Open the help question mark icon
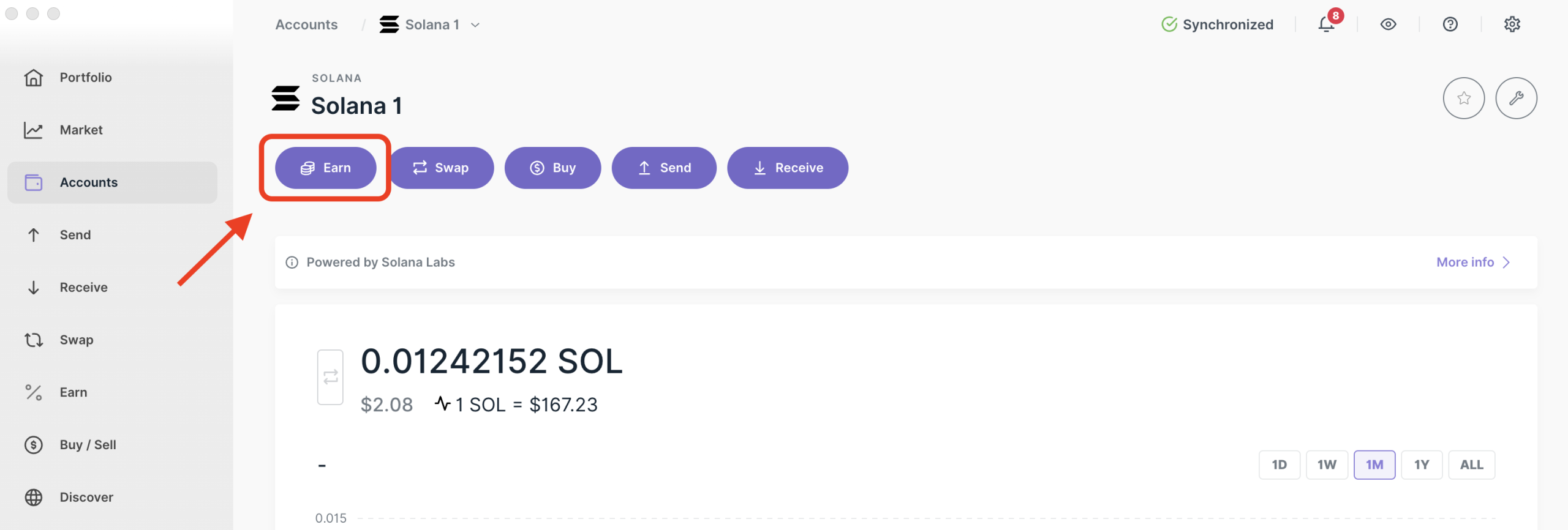Image resolution: width=1568 pixels, height=530 pixels. coord(1450,24)
